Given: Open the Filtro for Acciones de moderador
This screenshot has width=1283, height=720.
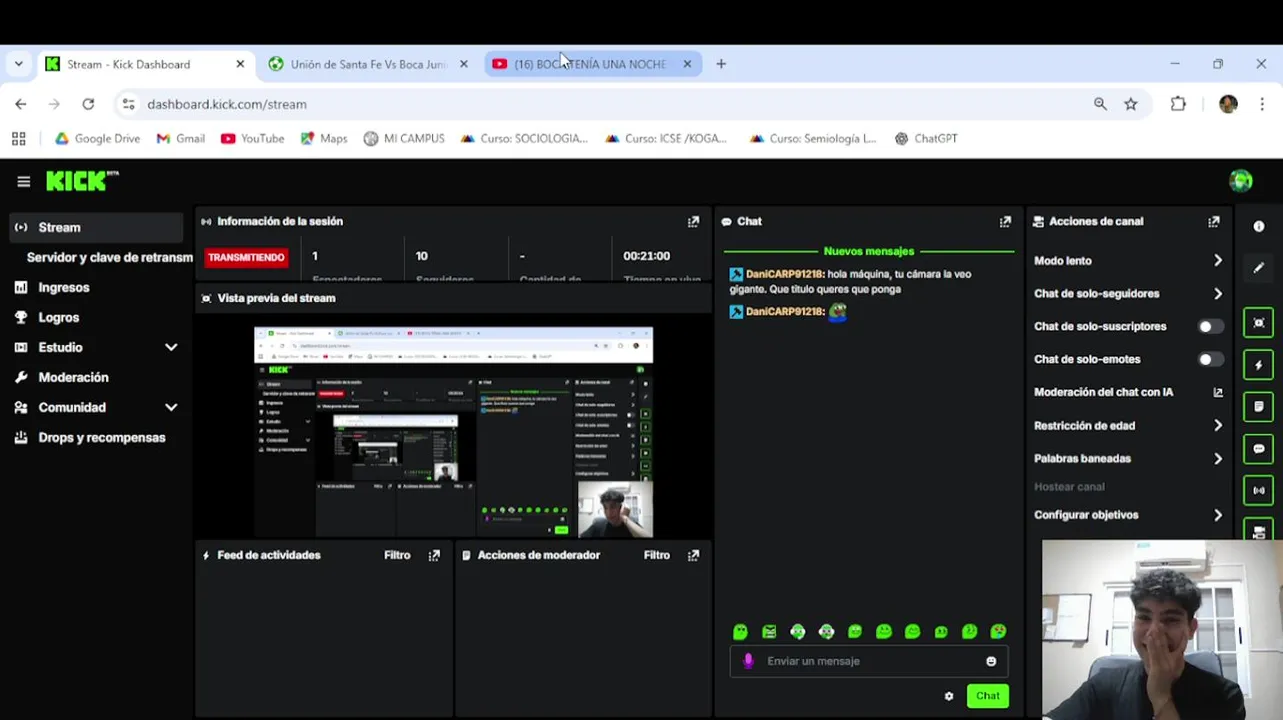Looking at the screenshot, I should [x=657, y=555].
